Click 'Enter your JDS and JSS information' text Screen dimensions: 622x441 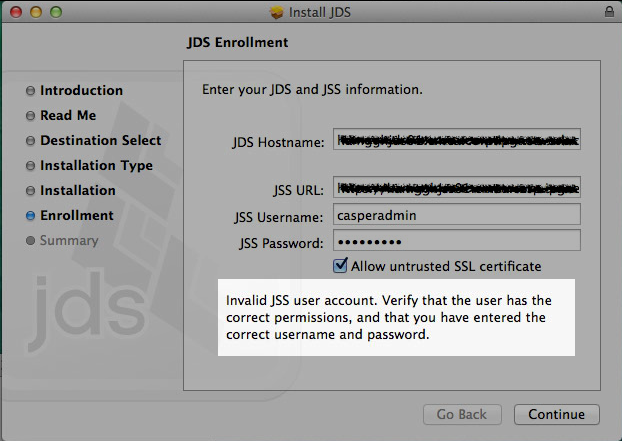click(312, 90)
